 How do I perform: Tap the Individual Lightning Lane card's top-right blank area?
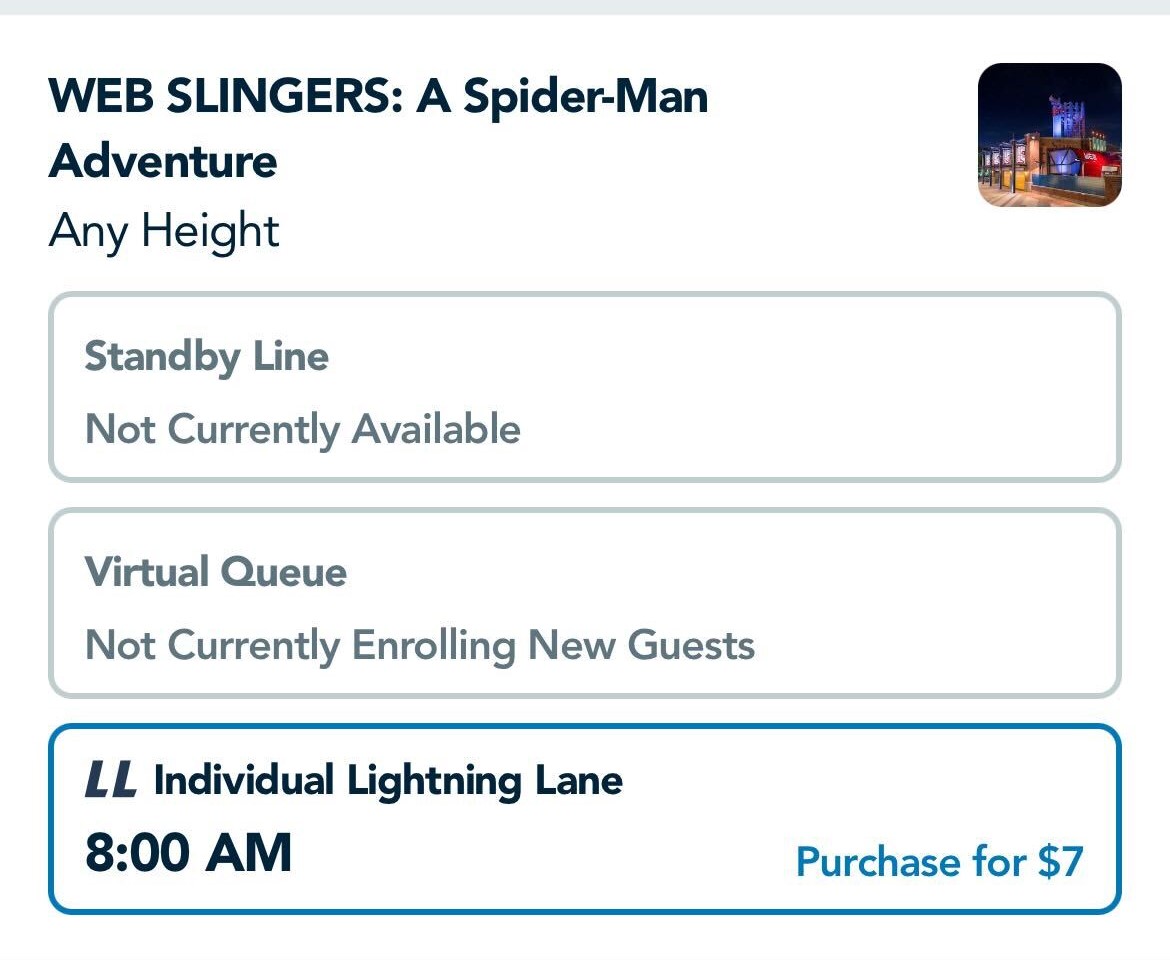(x=900, y=775)
